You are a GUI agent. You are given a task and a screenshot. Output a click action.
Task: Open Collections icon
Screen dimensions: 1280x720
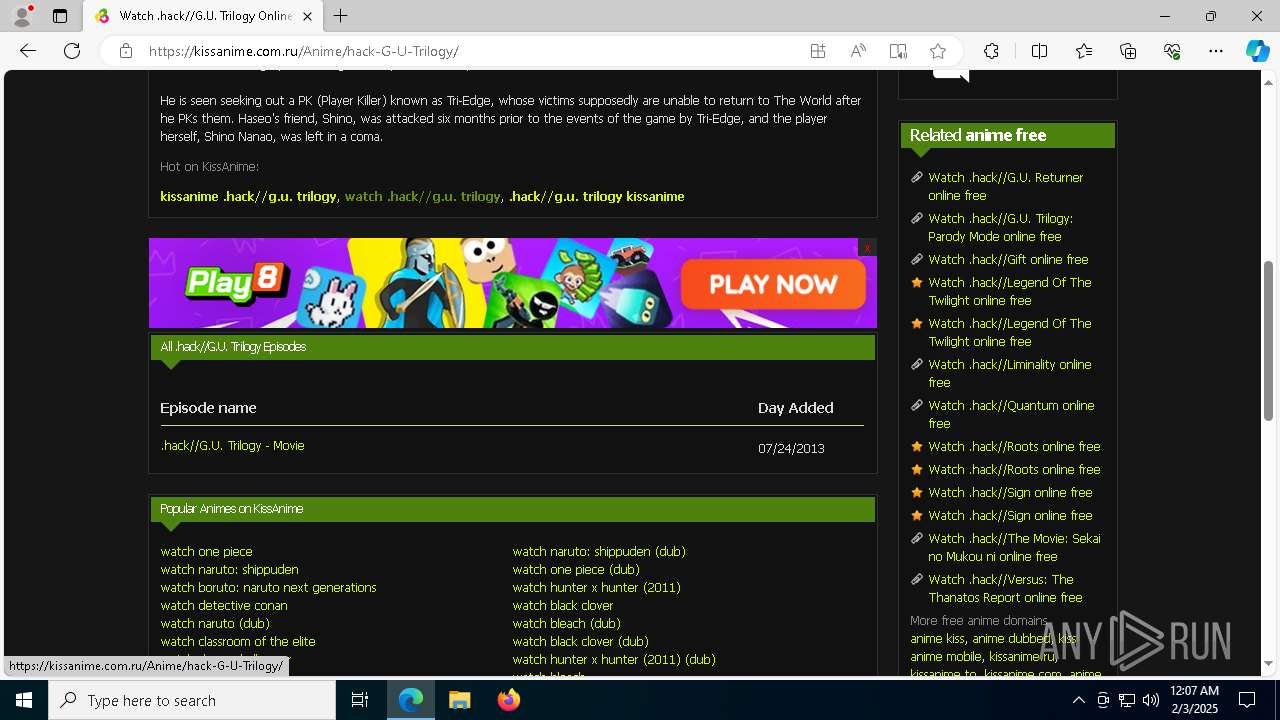pos(1128,51)
